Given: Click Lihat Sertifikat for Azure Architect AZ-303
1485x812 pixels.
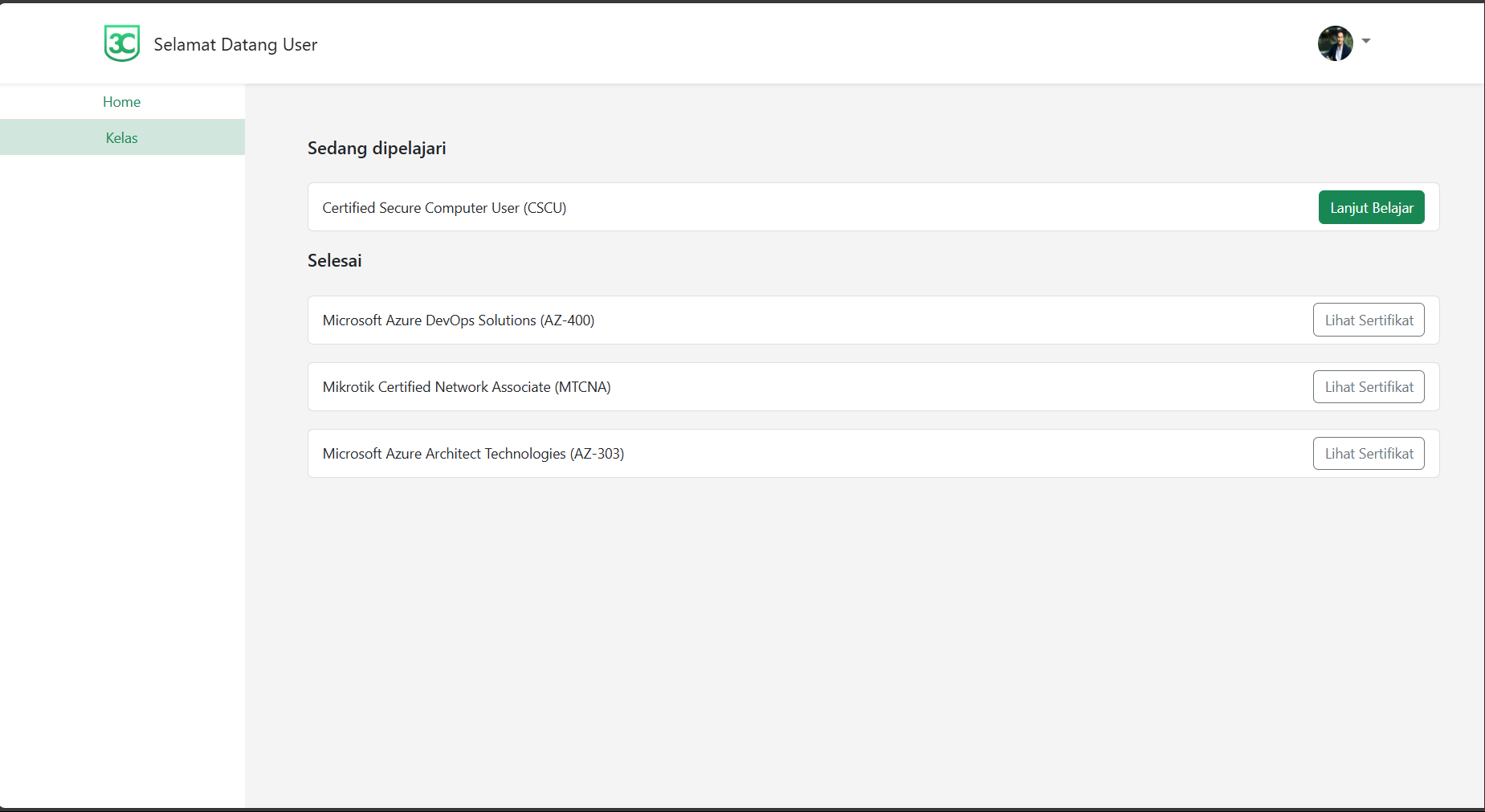Looking at the screenshot, I should click(1369, 453).
